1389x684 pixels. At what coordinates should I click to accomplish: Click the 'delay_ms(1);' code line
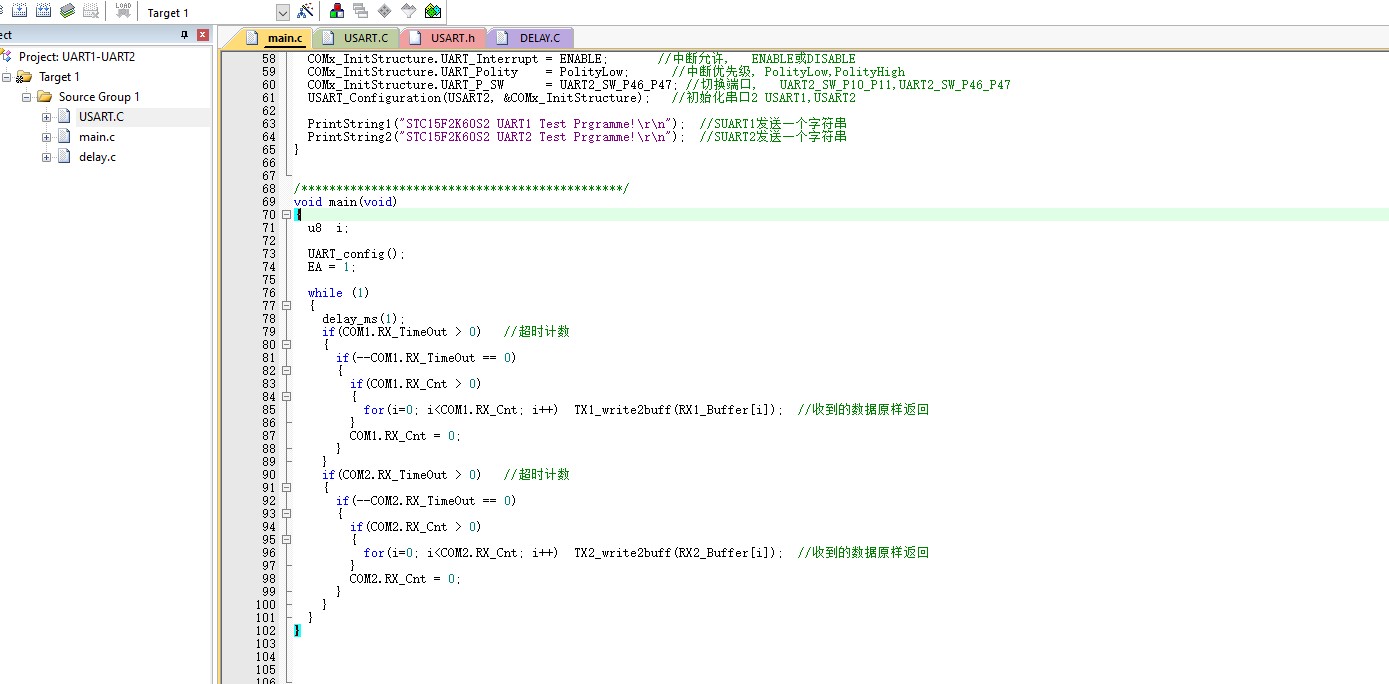(x=363, y=319)
